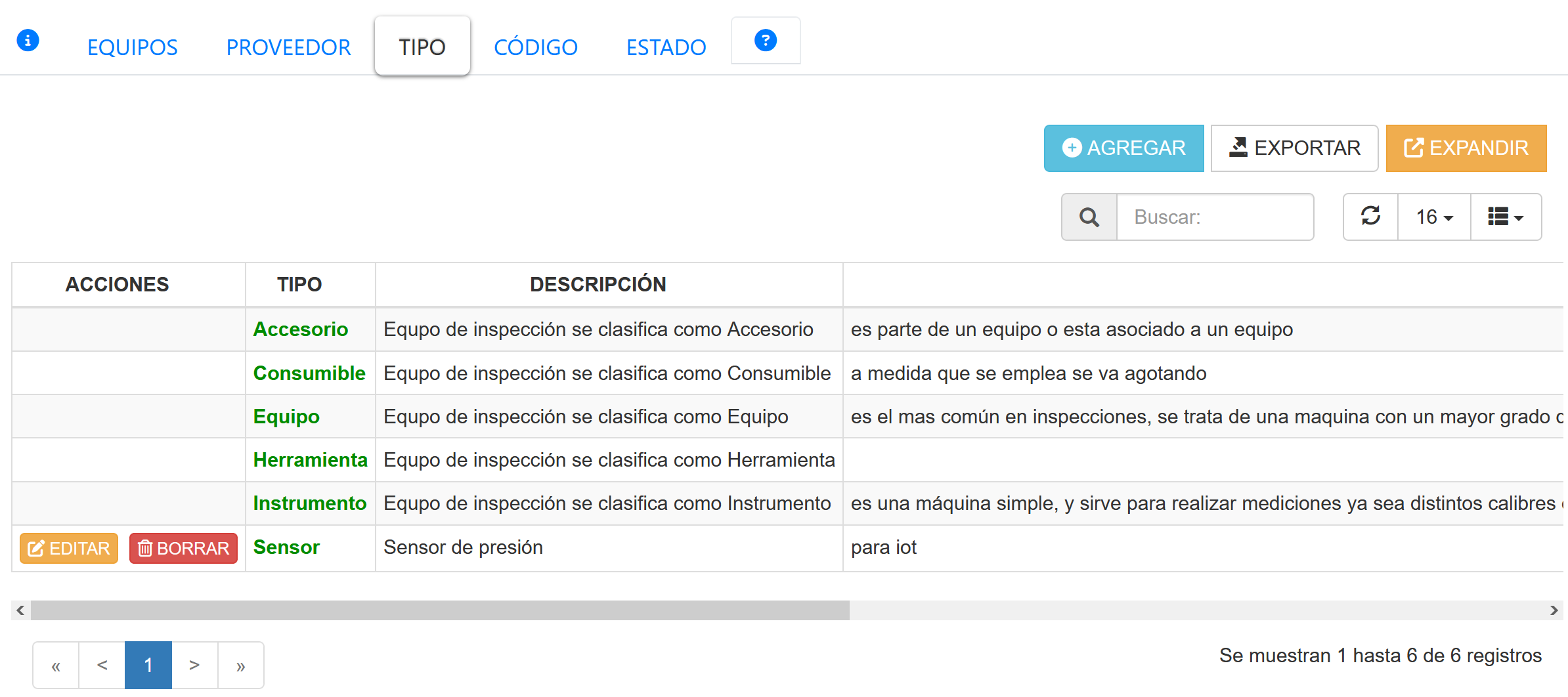Switch to the EQUIPOS tab
The width and height of the screenshot is (1568, 697).
[132, 47]
